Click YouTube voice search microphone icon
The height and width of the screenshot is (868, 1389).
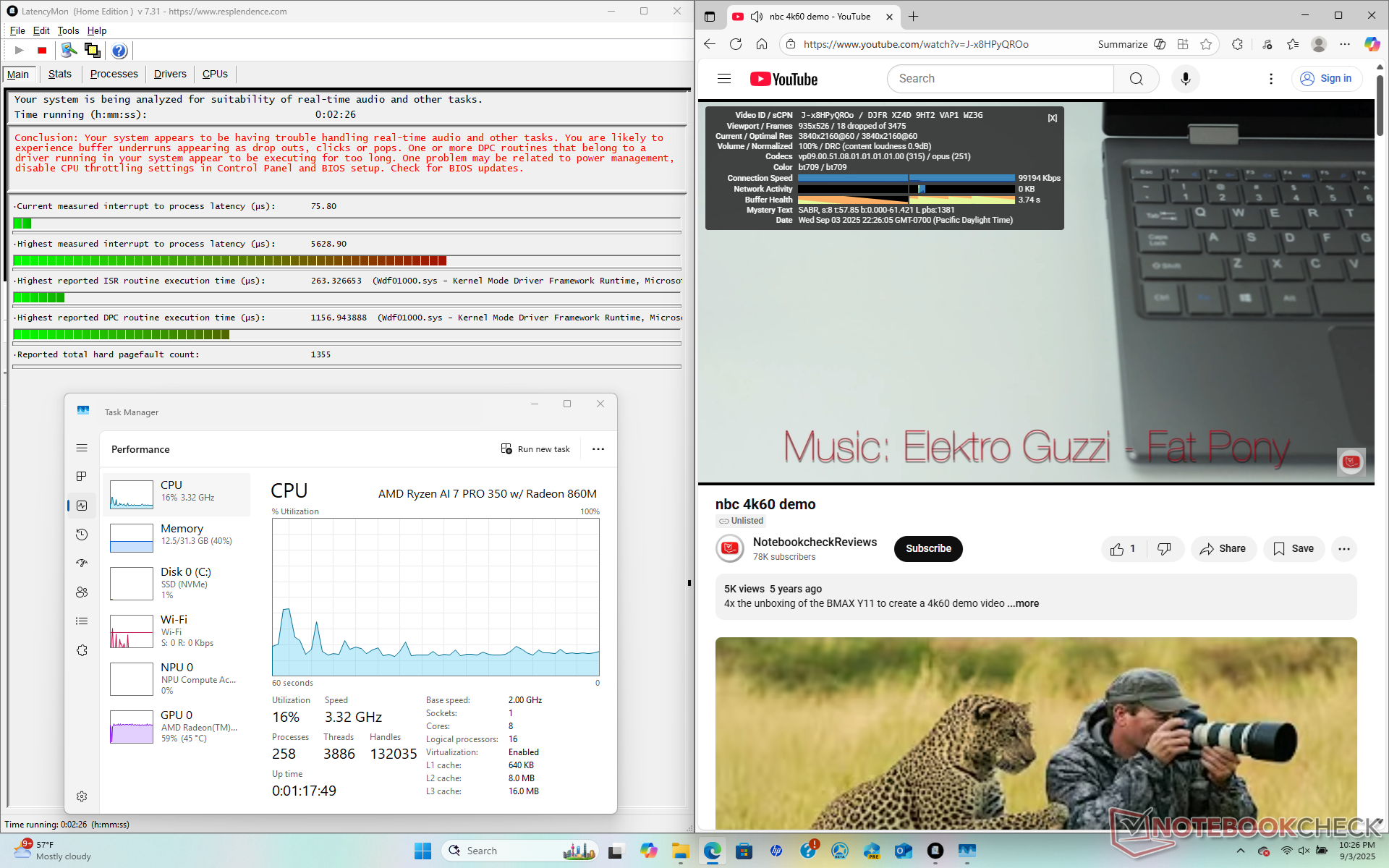coord(1185,79)
